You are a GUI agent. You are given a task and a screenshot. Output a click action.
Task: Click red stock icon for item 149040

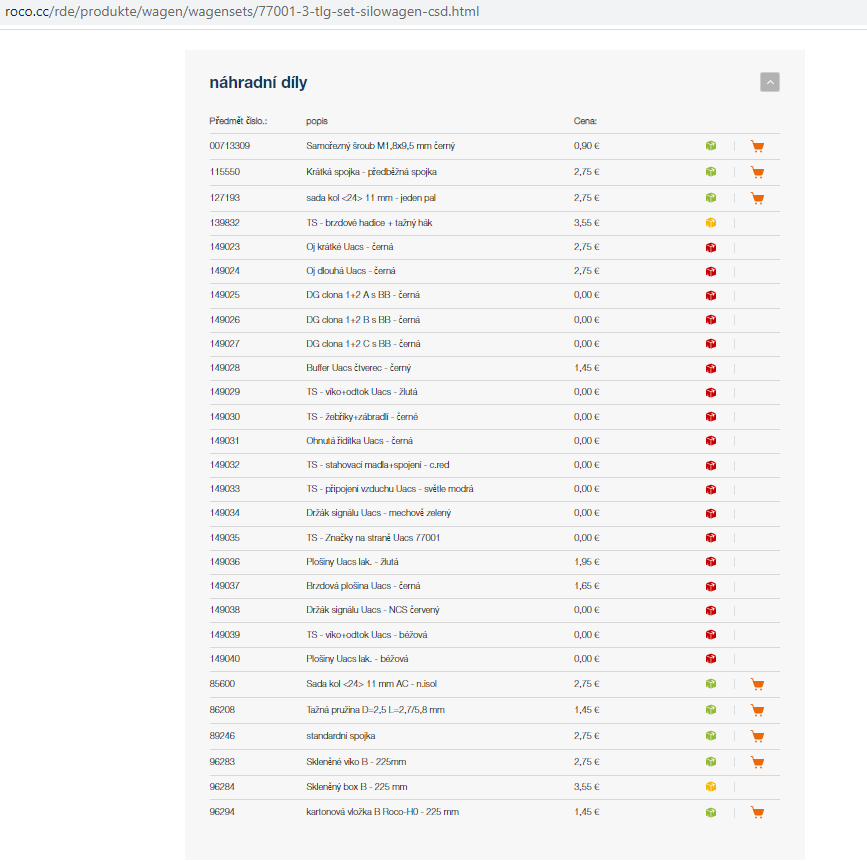(x=711, y=659)
